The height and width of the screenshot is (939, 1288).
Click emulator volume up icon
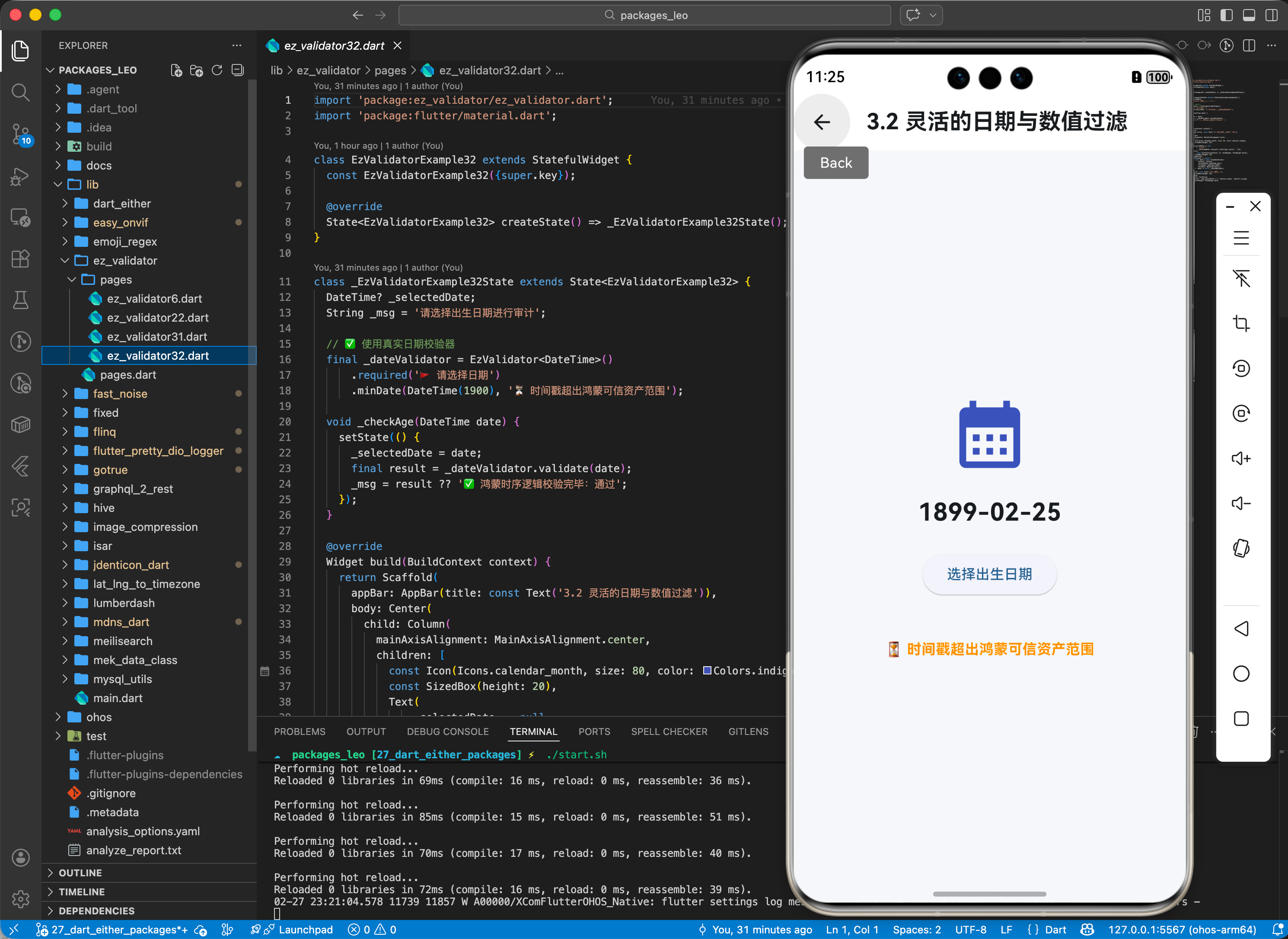point(1241,458)
